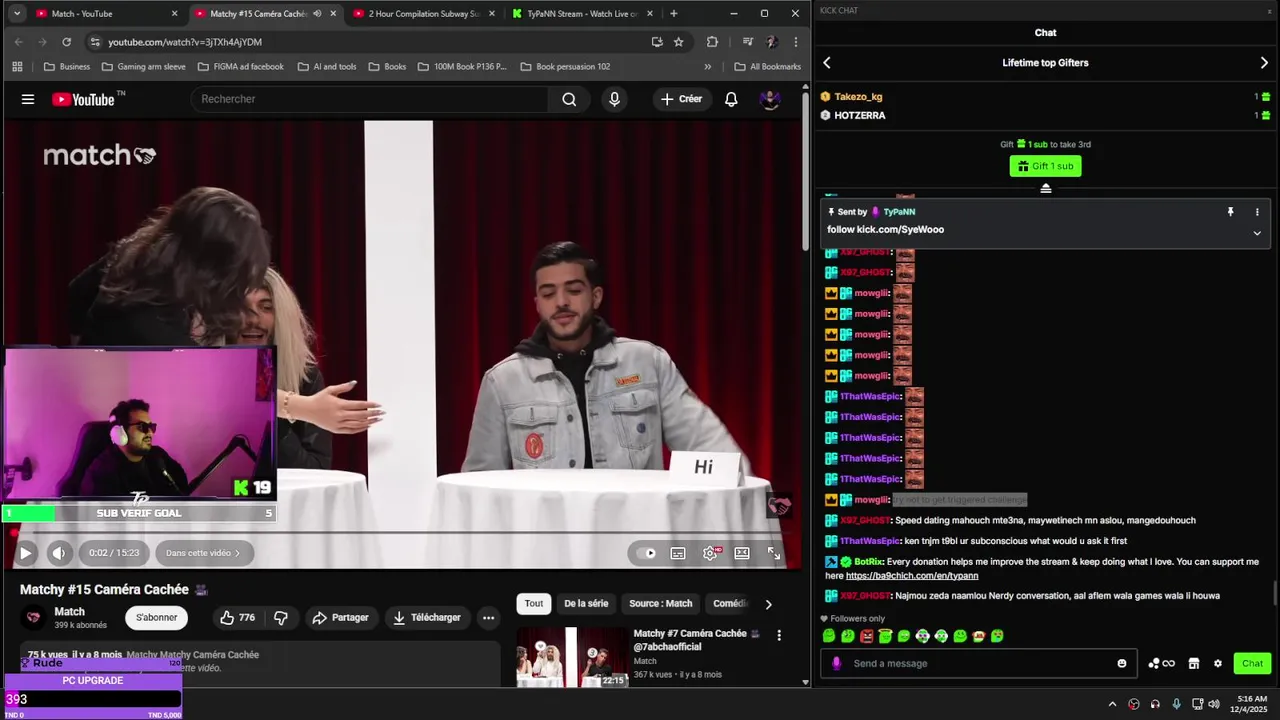Dislike the video with thumbs down
The height and width of the screenshot is (720, 1280).
[281, 618]
